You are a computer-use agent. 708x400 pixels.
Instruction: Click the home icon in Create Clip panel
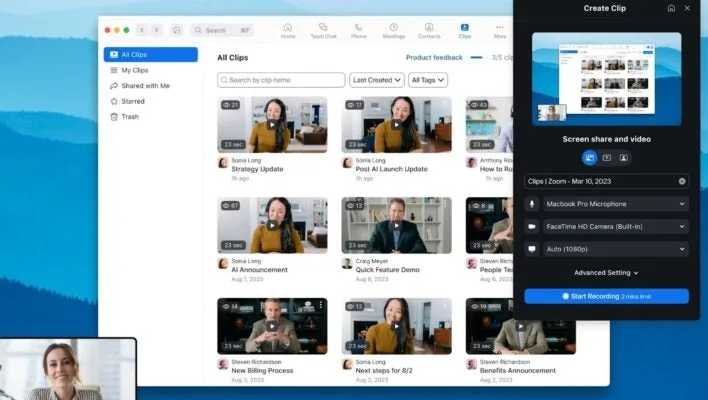tap(671, 8)
